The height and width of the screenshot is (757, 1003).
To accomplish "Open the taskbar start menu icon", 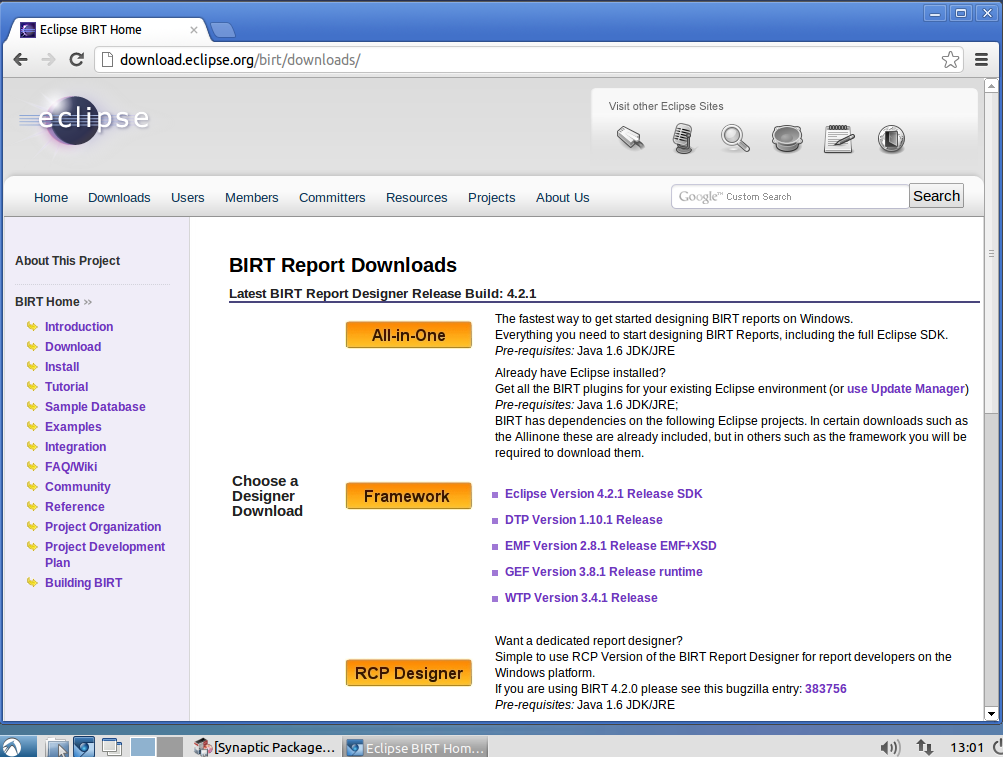I will coord(12,747).
